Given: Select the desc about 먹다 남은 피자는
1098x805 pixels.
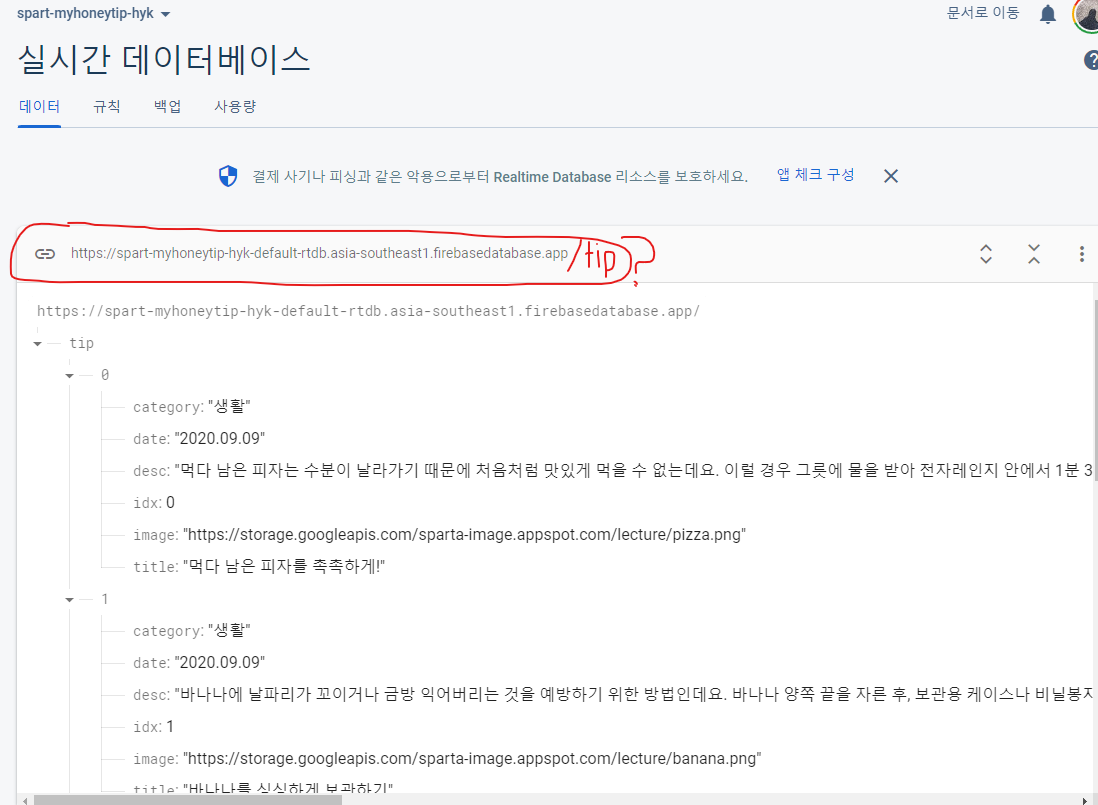Looking at the screenshot, I should [x=634, y=470].
